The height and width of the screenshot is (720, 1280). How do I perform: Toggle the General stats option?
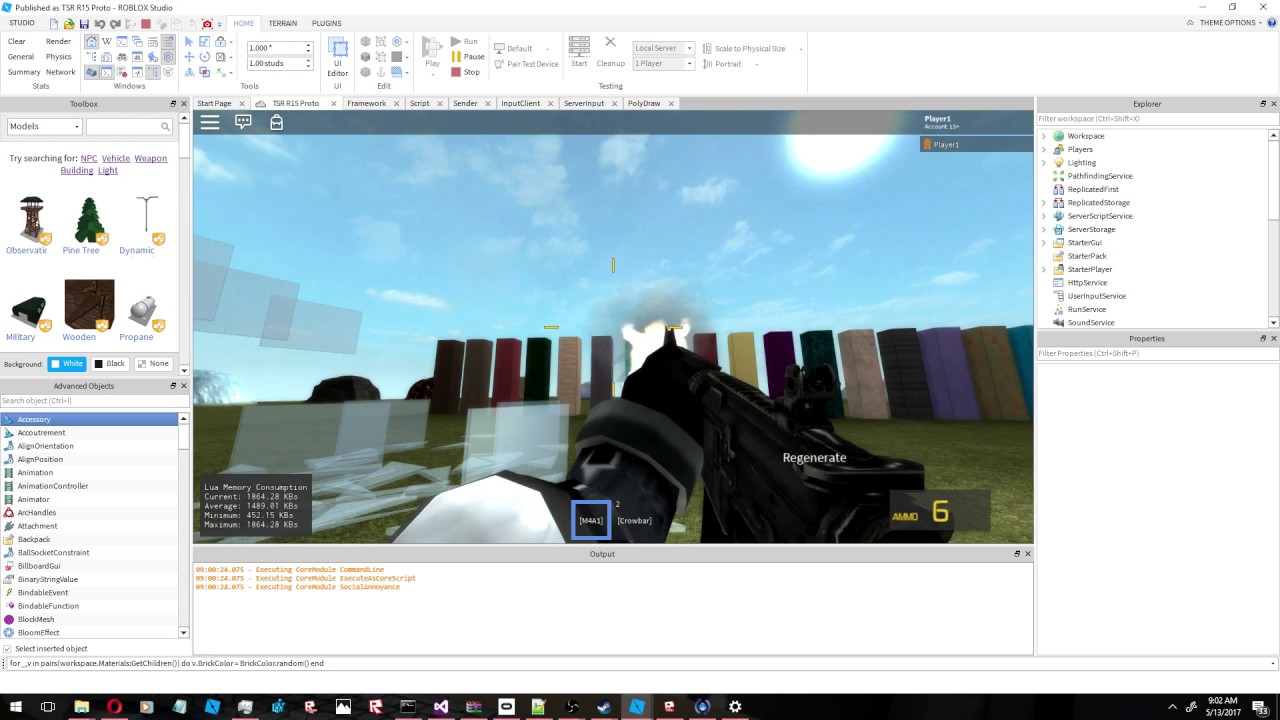click(21, 57)
